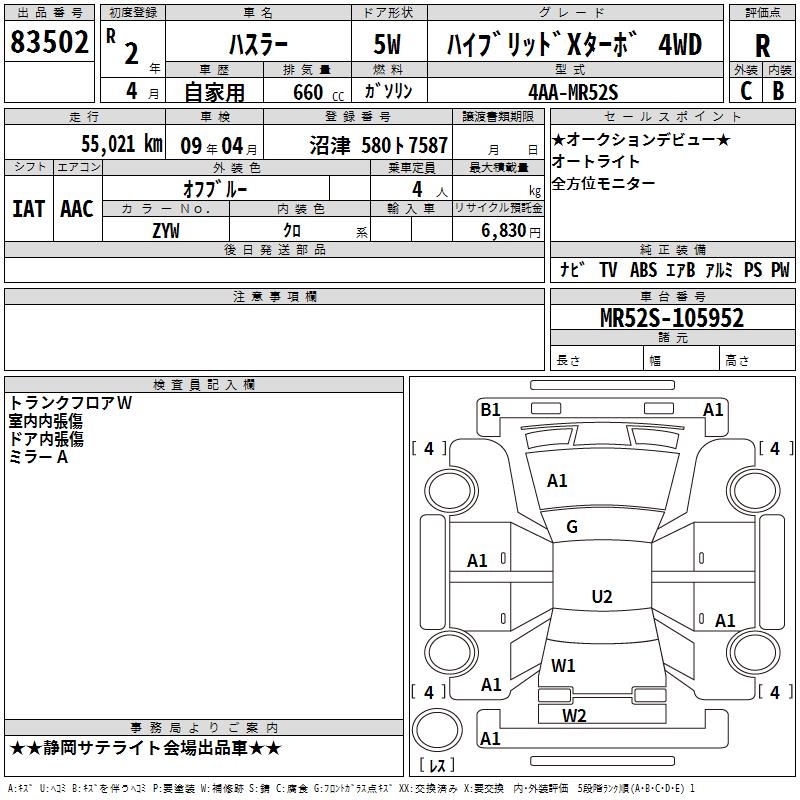Select the color code ZYW
800x800 pixels.
click(x=166, y=231)
